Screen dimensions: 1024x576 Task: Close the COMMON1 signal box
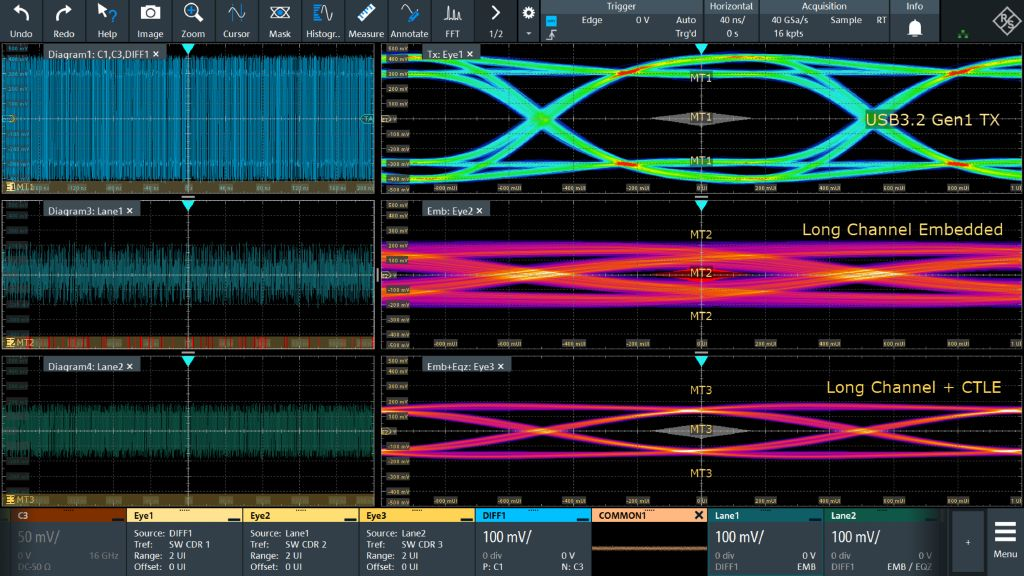[x=698, y=515]
